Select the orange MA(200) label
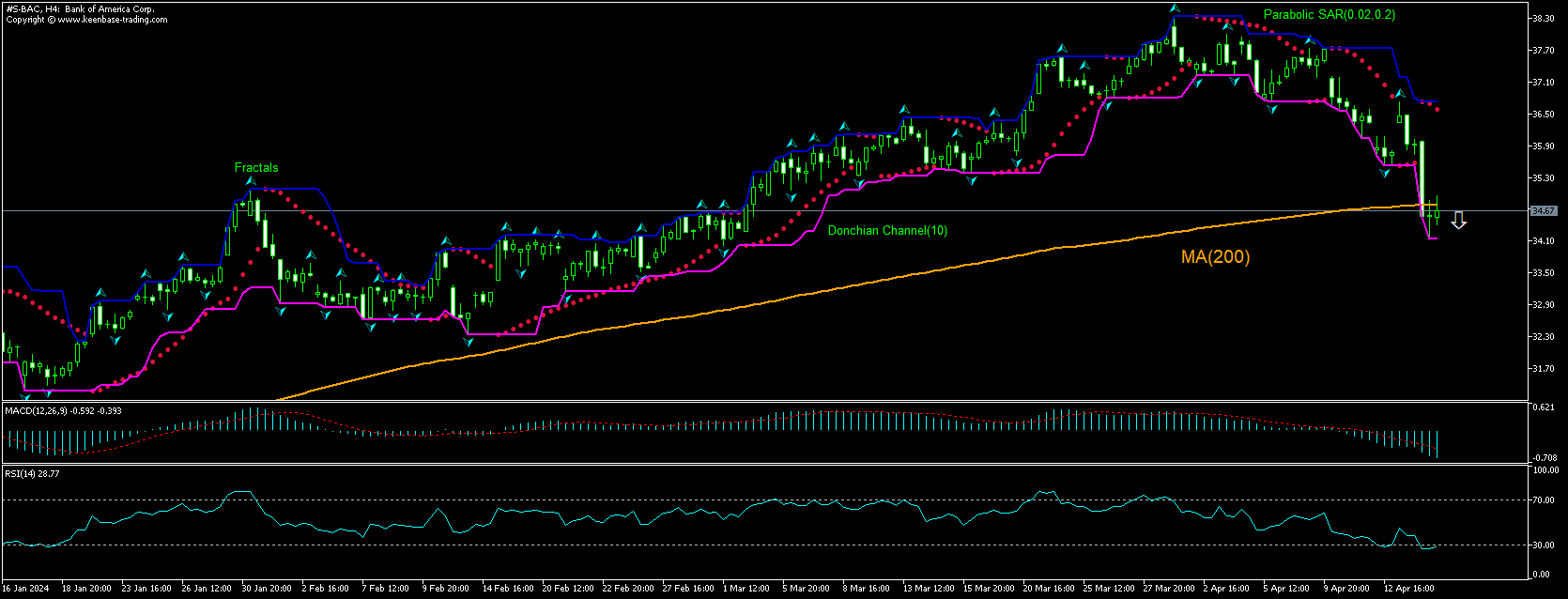Screen dimensions: 1568x599 pos(1215,256)
